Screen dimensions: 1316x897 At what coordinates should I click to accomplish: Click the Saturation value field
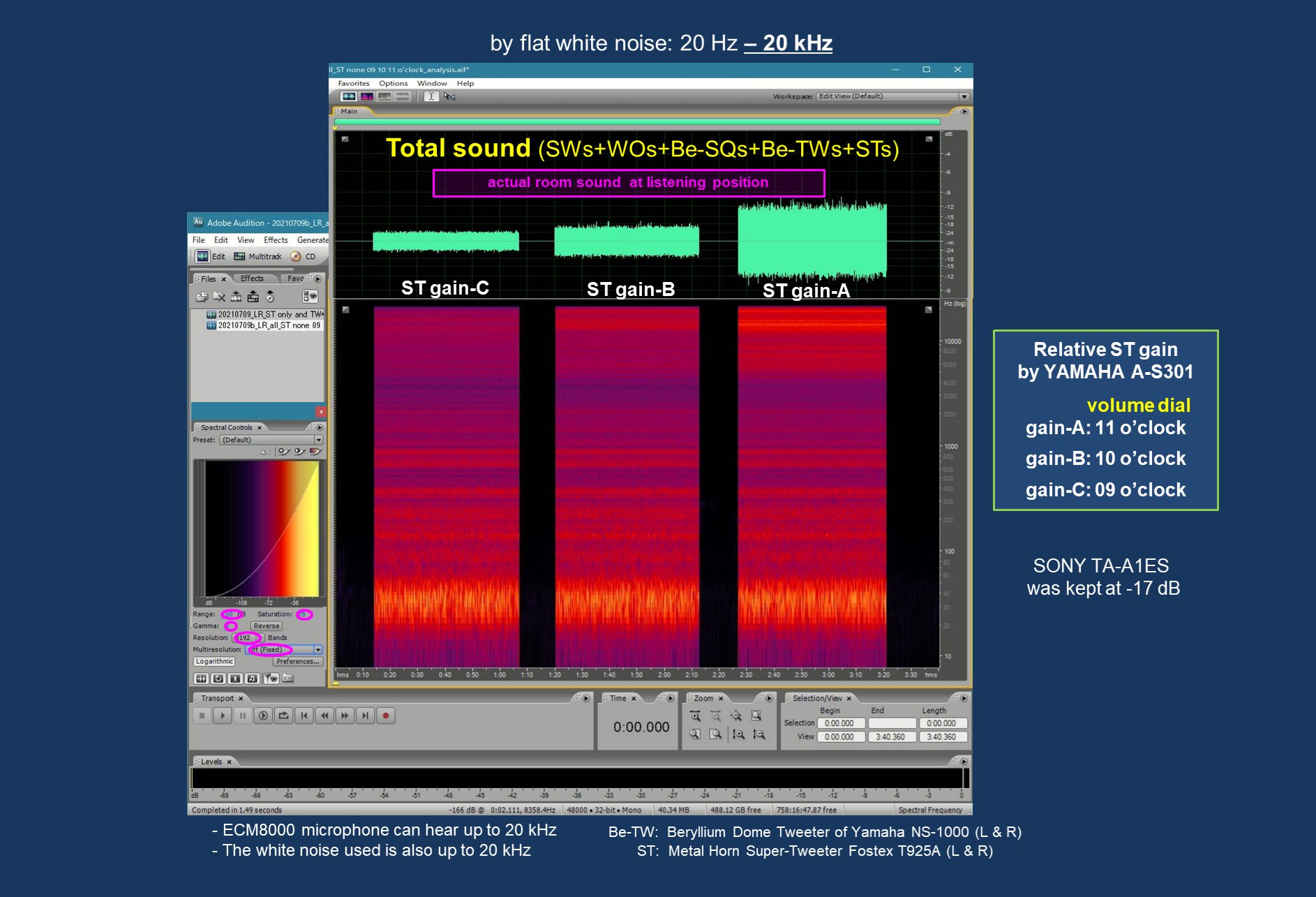pos(304,614)
